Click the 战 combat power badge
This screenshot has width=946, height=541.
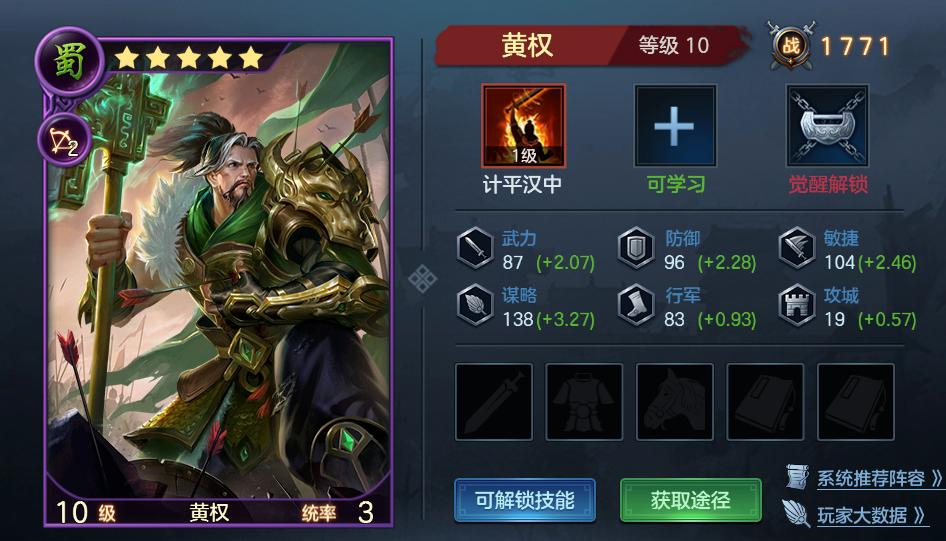[x=790, y=45]
